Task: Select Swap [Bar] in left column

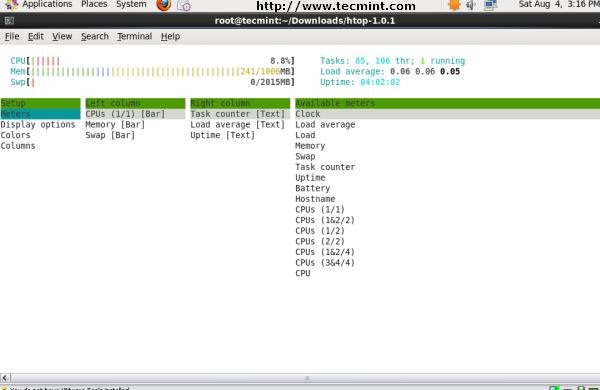Action: click(x=110, y=135)
